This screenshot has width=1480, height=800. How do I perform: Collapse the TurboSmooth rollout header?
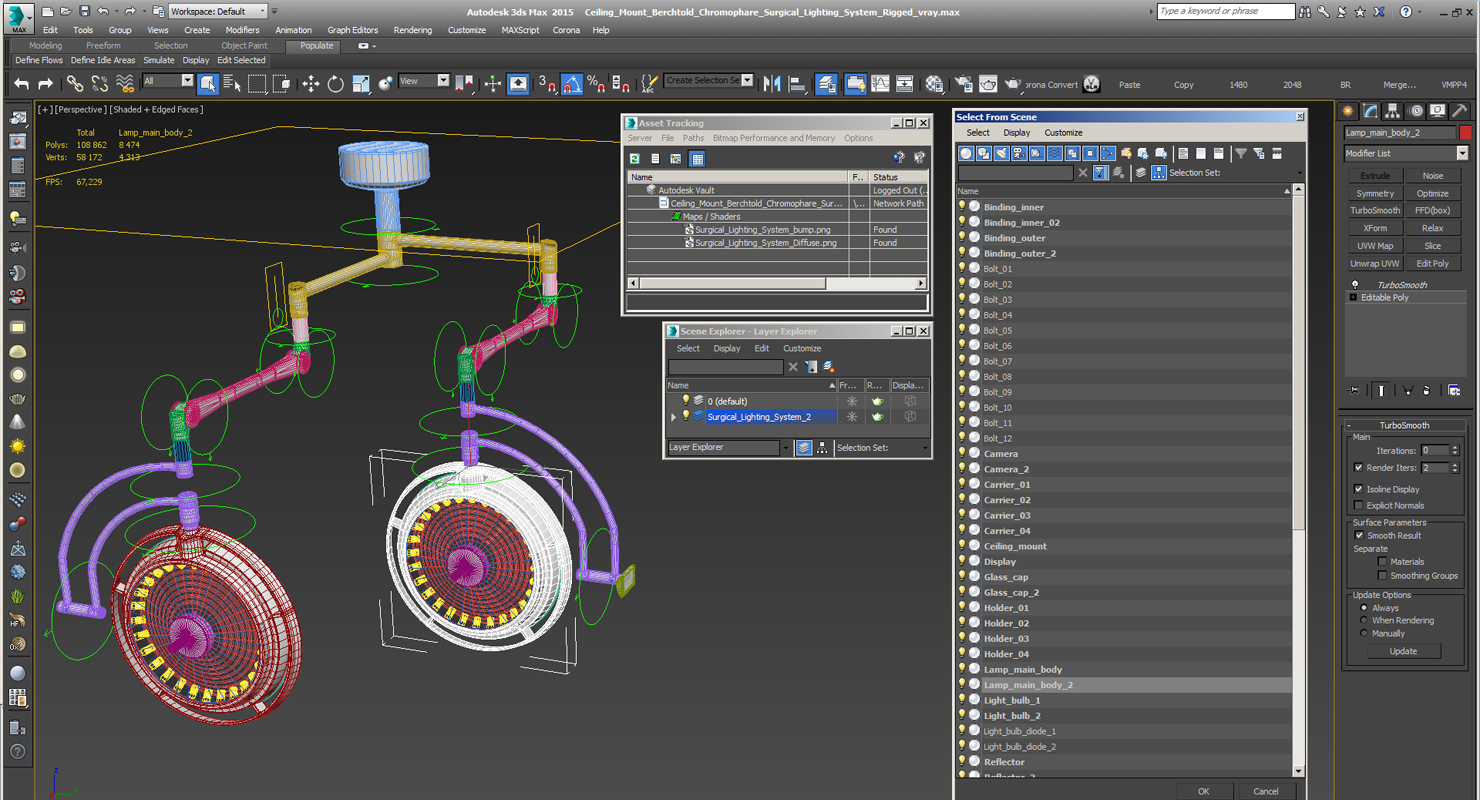(x=1405, y=425)
